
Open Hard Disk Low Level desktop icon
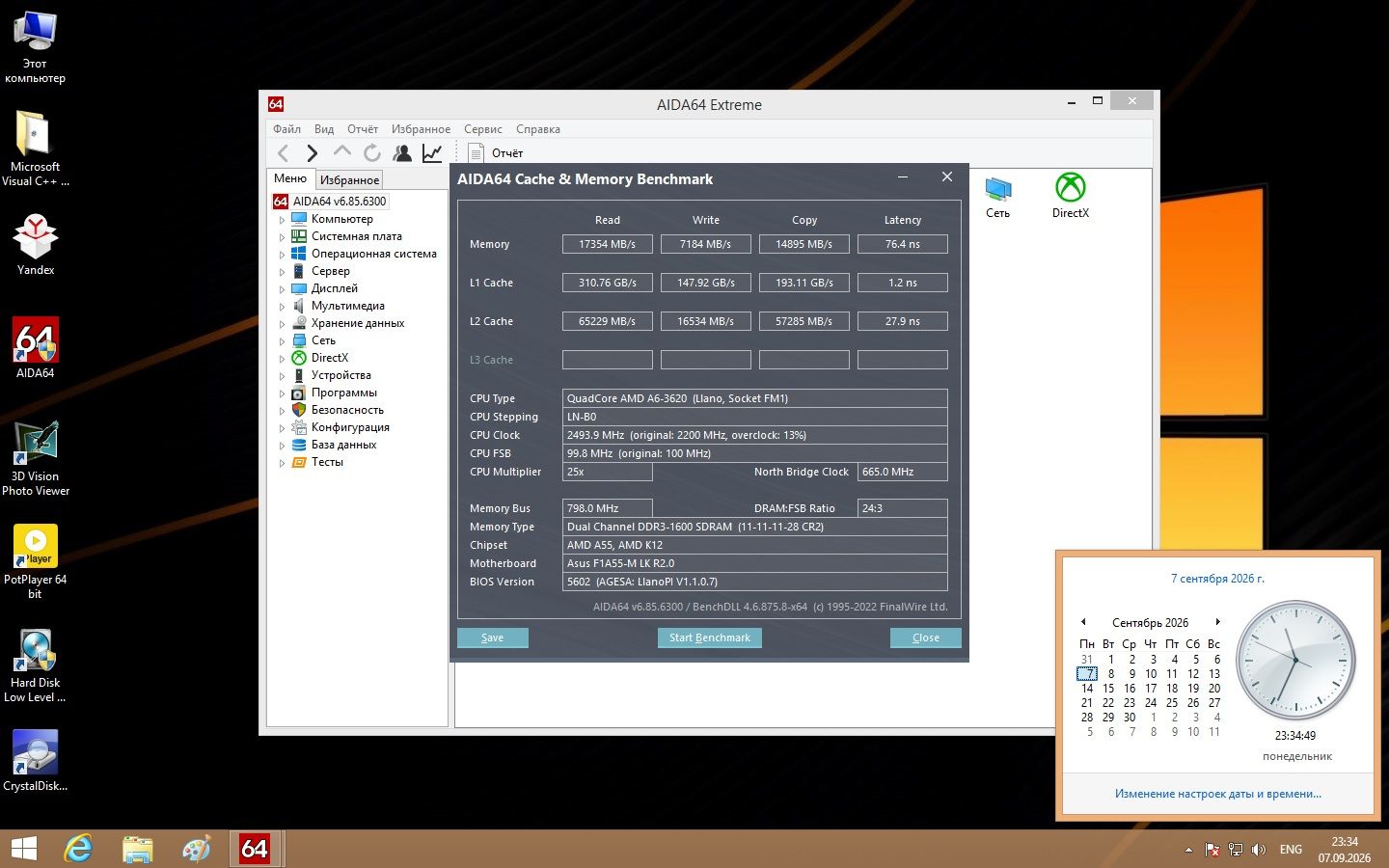click(x=36, y=665)
